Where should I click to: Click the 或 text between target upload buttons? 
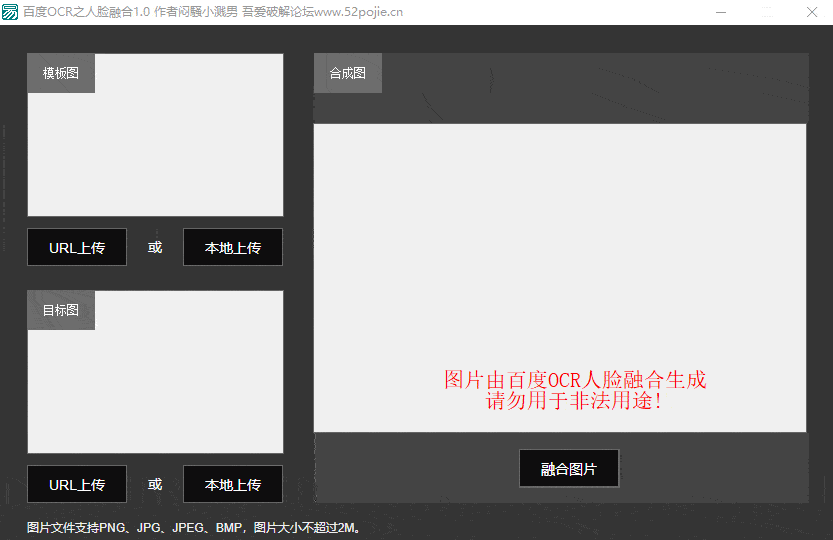click(155, 484)
